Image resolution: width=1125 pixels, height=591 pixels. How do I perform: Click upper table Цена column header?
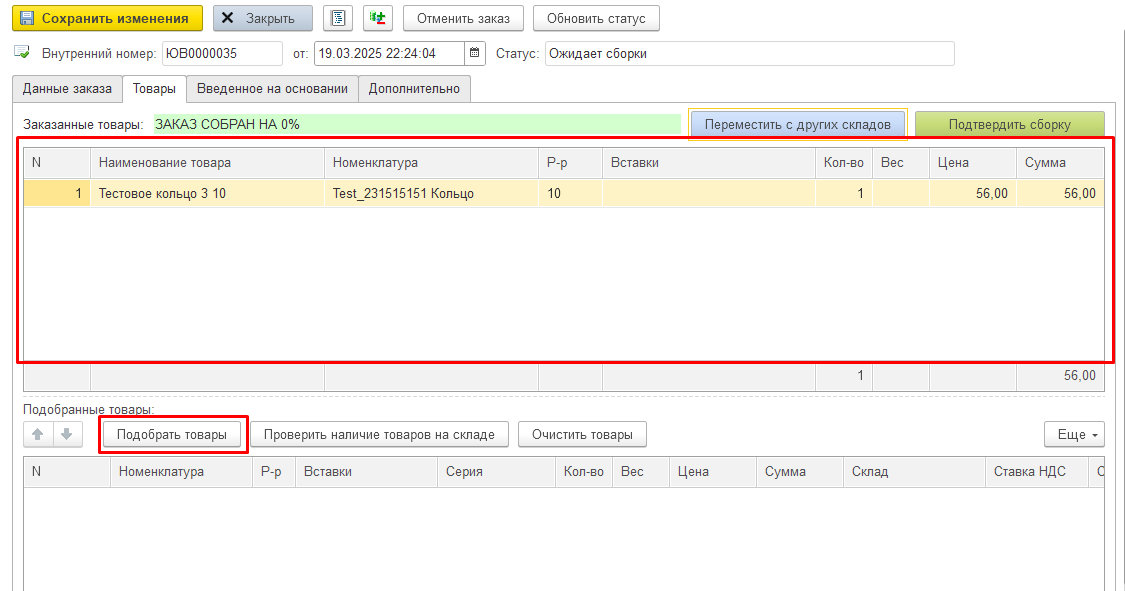pos(972,163)
